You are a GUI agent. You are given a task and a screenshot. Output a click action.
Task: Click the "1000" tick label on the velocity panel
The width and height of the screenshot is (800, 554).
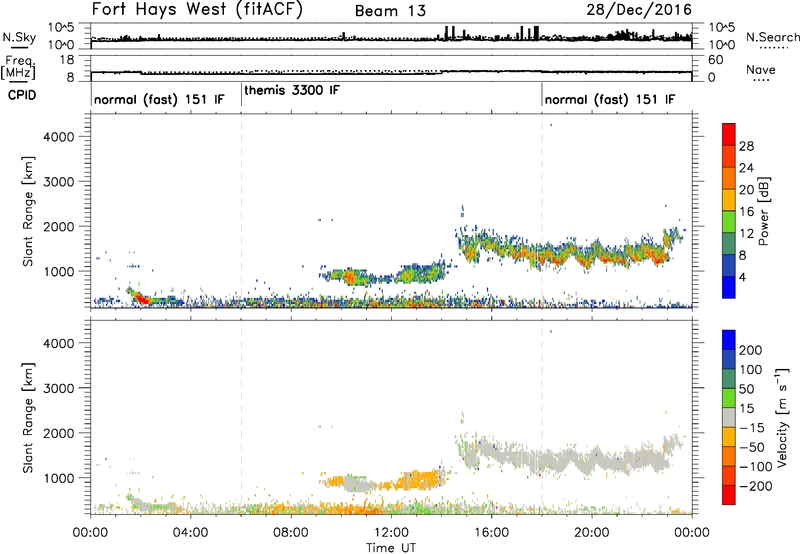coord(59,478)
